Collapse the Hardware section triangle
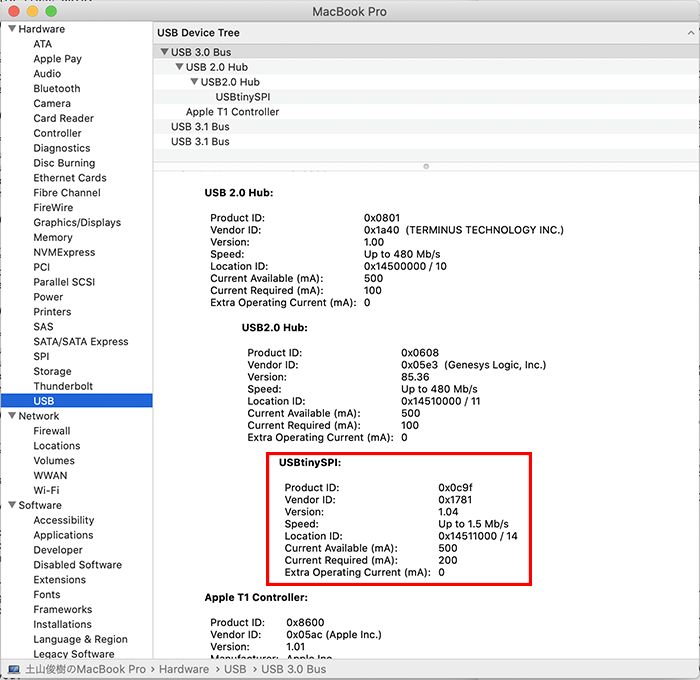Screen dimensions: 700x680 pos(12,29)
